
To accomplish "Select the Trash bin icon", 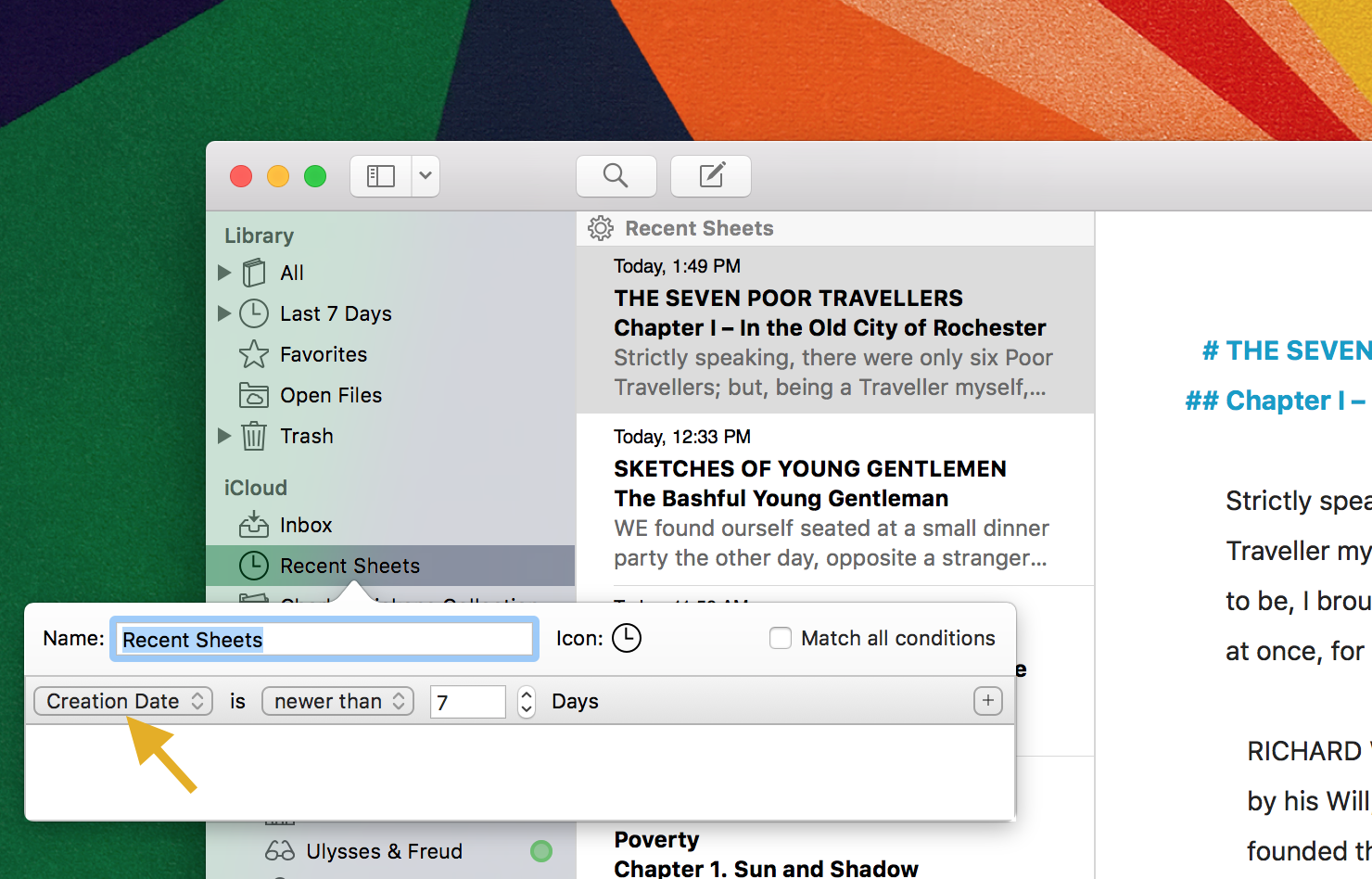I will click(x=254, y=436).
